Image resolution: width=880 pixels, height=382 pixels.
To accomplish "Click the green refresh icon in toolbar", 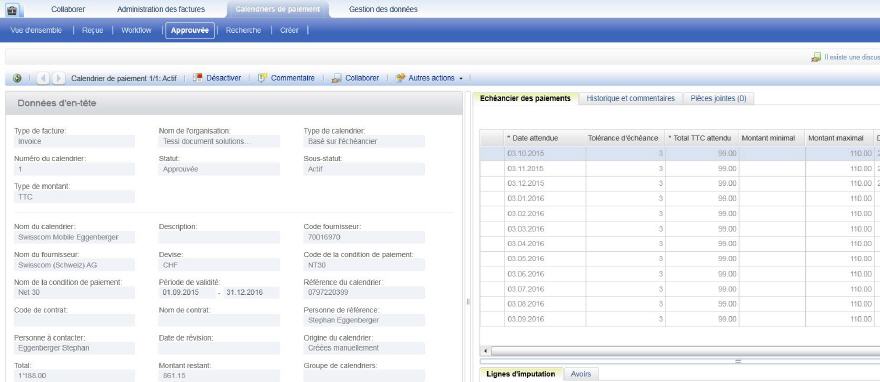I will 17,79.
